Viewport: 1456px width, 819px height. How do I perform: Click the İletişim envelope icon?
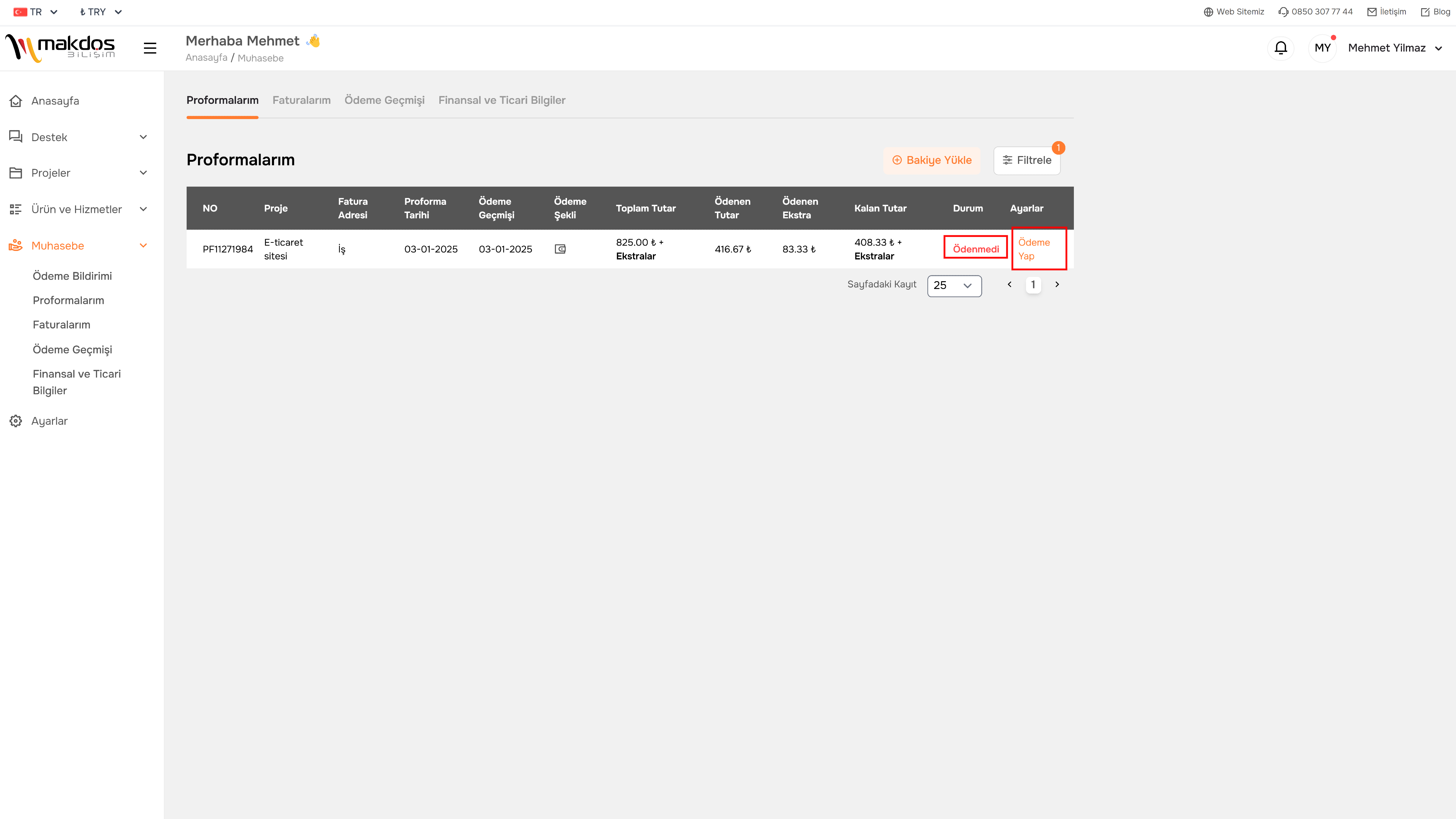(x=1372, y=12)
